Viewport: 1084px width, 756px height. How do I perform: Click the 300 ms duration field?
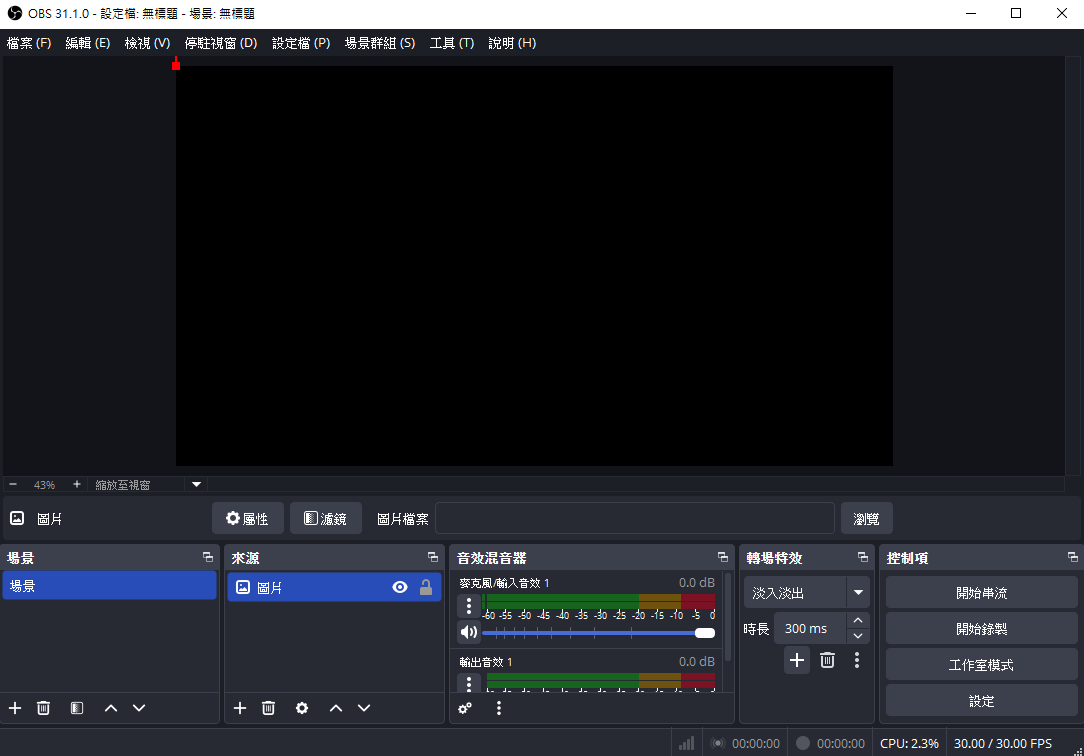pyautogui.click(x=811, y=628)
